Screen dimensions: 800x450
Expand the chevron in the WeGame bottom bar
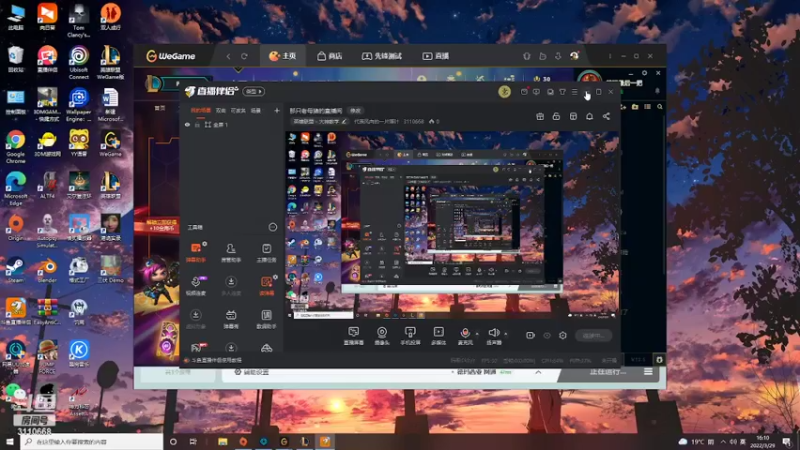[x=538, y=372]
